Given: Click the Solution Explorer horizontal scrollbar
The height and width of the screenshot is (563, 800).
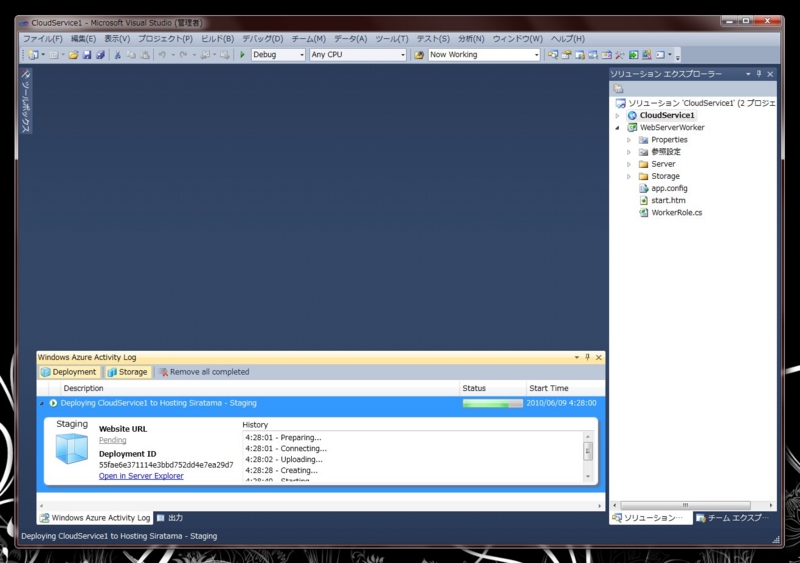Looking at the screenshot, I should [693, 505].
